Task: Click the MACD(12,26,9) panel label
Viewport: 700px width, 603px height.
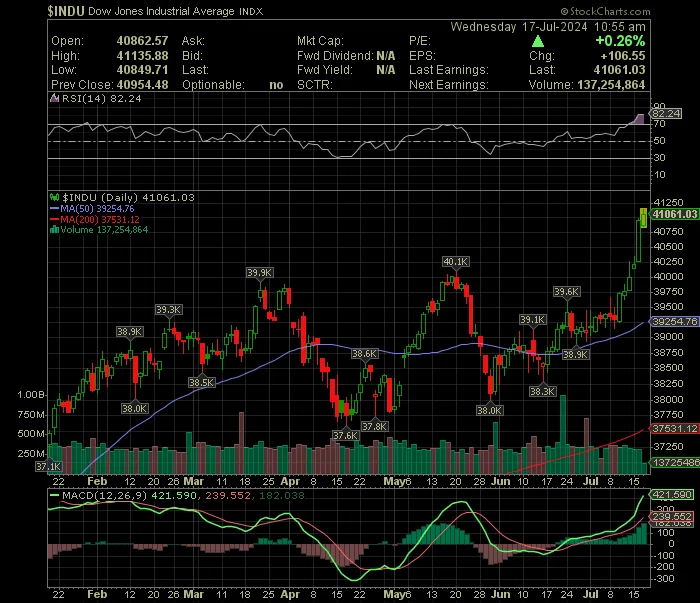Action: coord(104,495)
